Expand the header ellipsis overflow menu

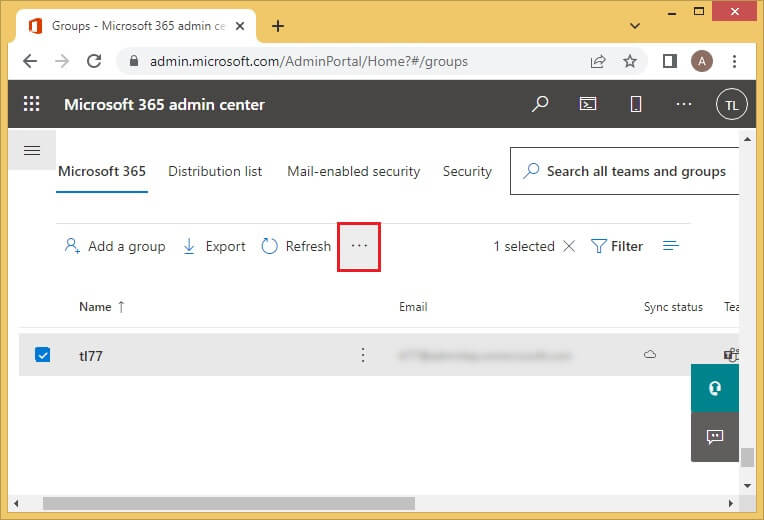tap(684, 104)
